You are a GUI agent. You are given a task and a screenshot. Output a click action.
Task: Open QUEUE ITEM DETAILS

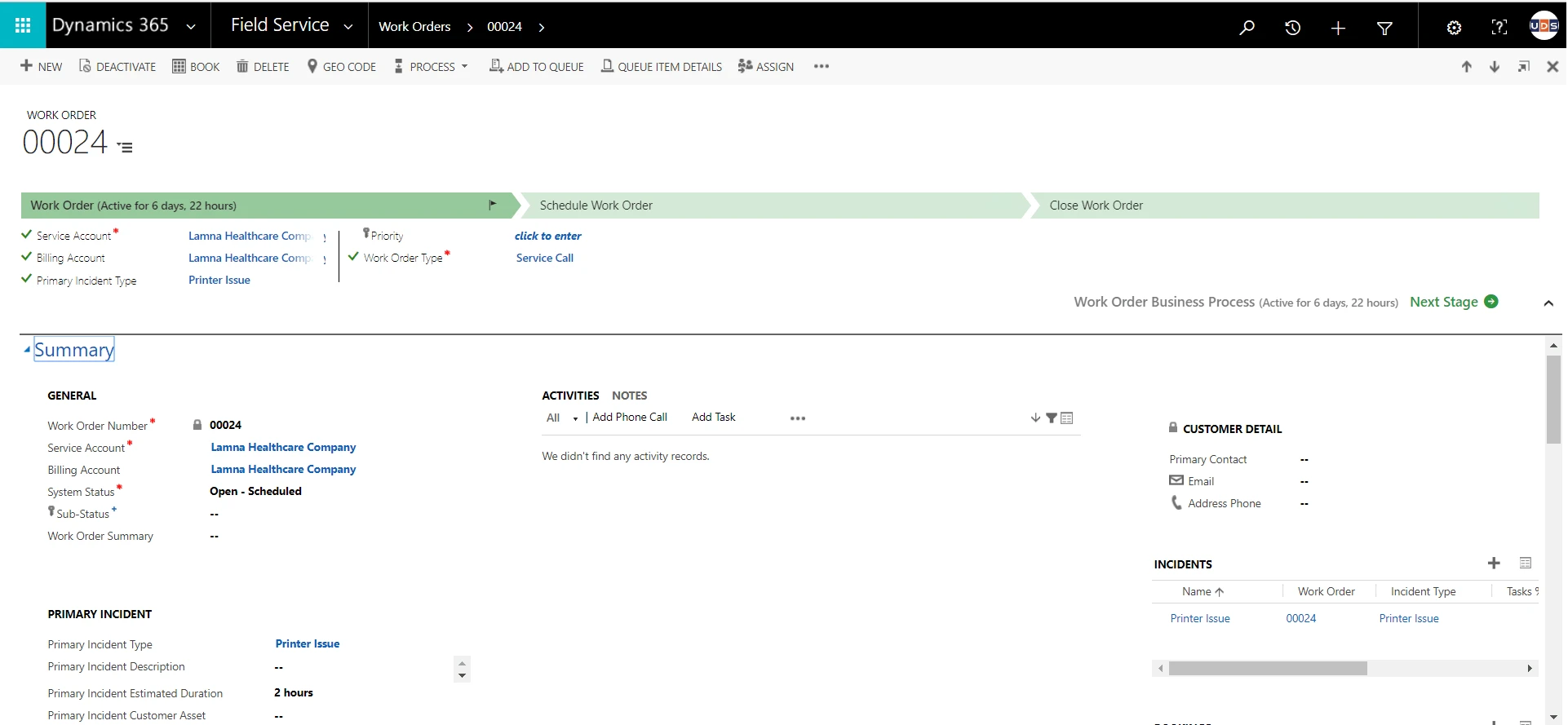click(x=662, y=66)
